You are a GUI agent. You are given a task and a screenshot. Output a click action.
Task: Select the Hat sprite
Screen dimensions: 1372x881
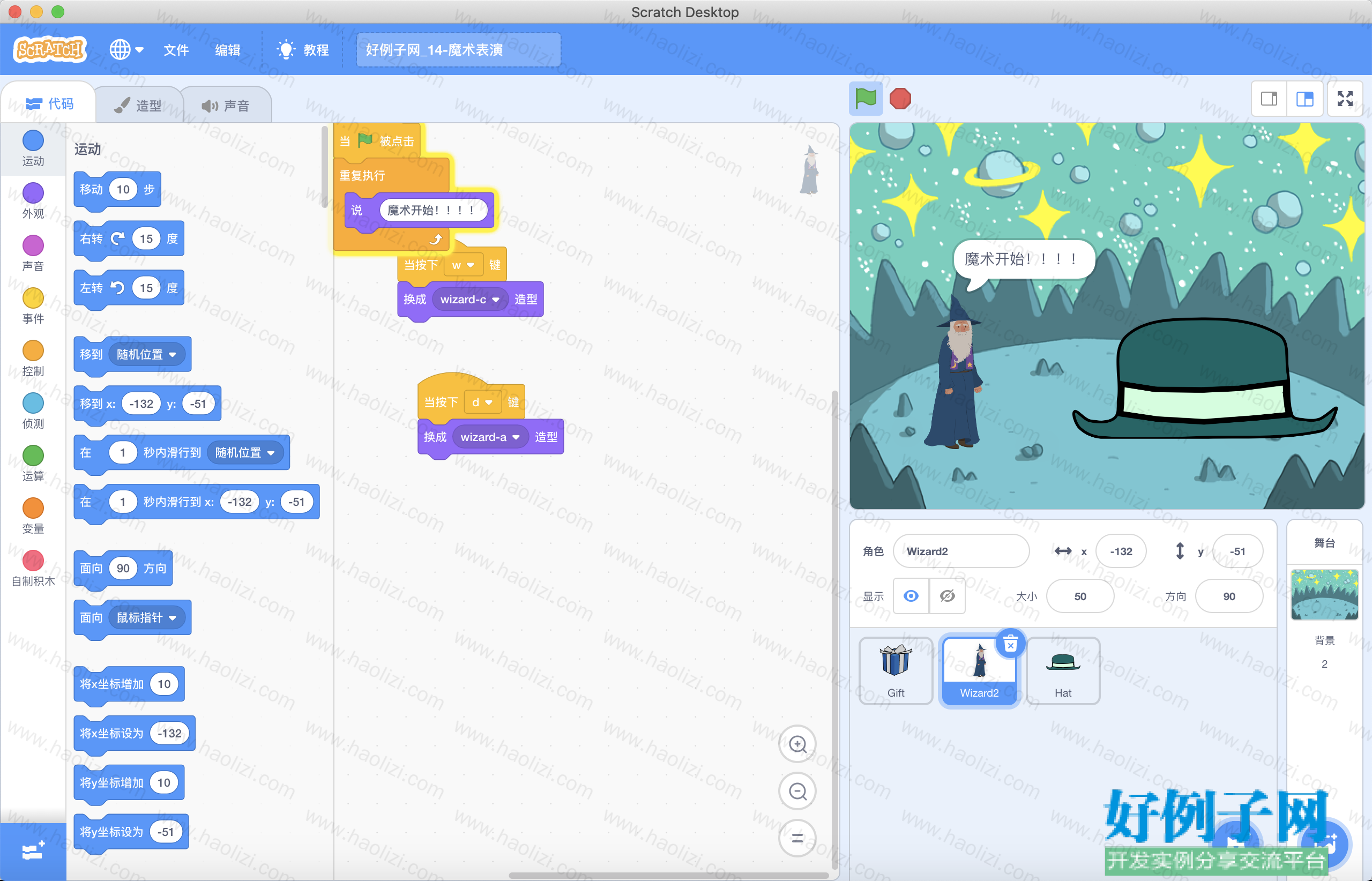1063,671
